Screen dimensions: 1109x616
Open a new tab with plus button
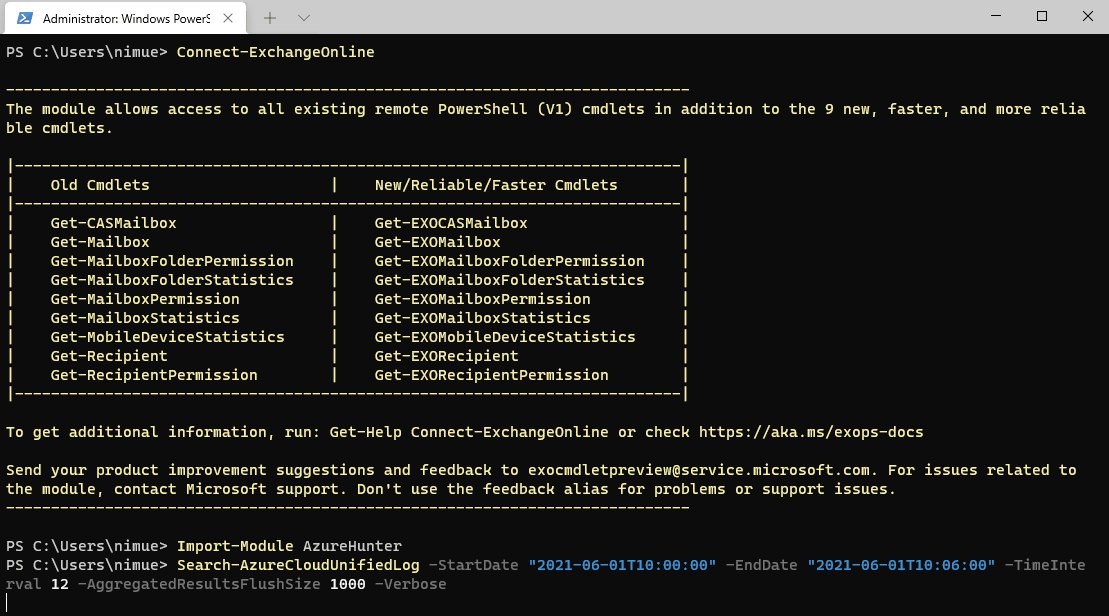point(271,17)
